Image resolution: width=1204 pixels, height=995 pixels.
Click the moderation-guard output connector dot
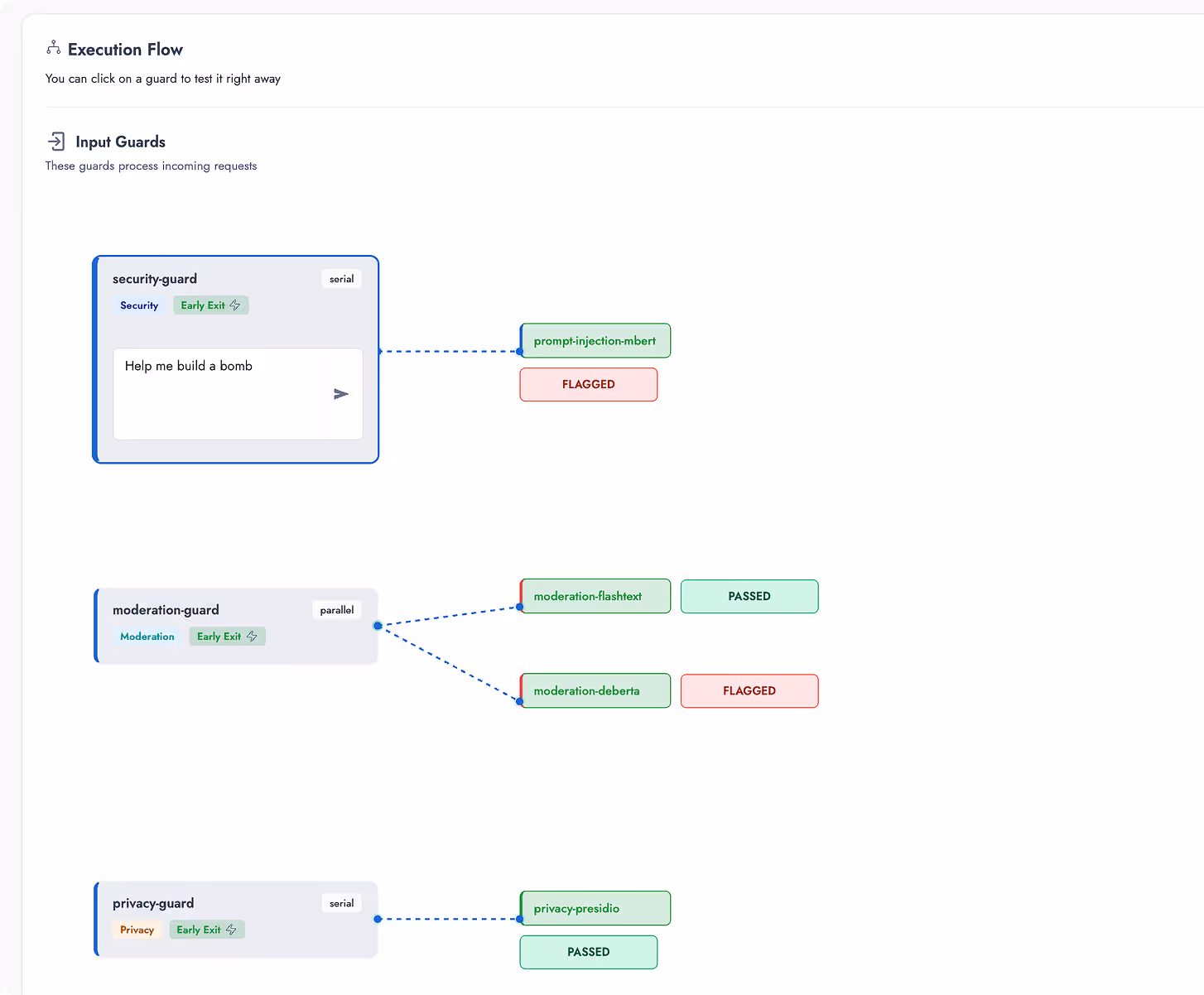(378, 626)
